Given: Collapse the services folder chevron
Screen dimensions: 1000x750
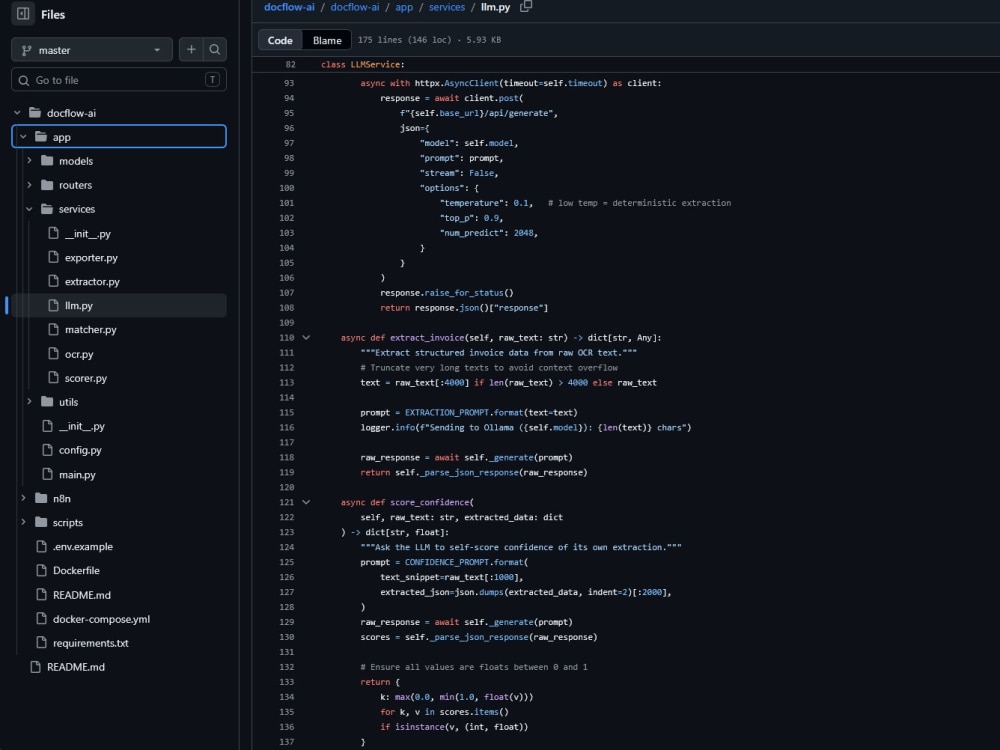Looking at the screenshot, I should tap(29, 209).
